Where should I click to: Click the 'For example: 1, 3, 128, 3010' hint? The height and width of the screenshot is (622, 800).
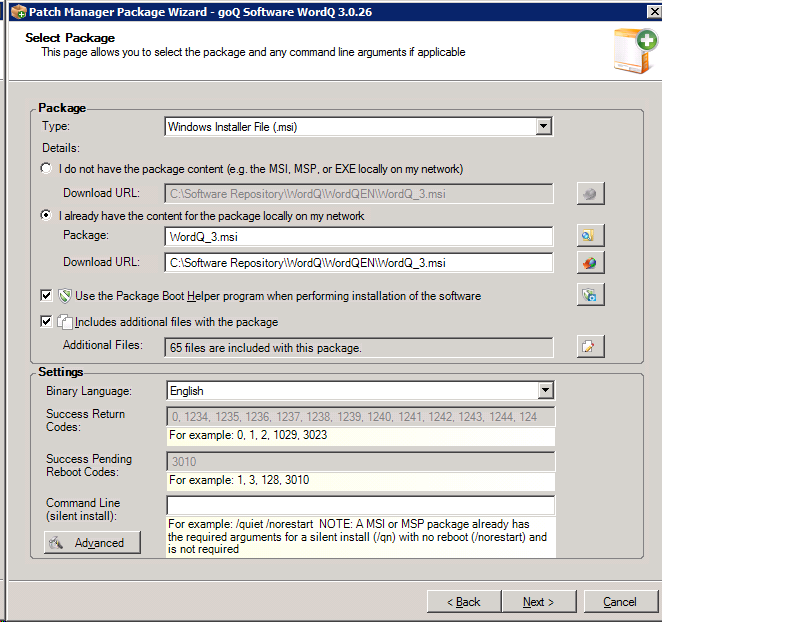click(x=239, y=480)
